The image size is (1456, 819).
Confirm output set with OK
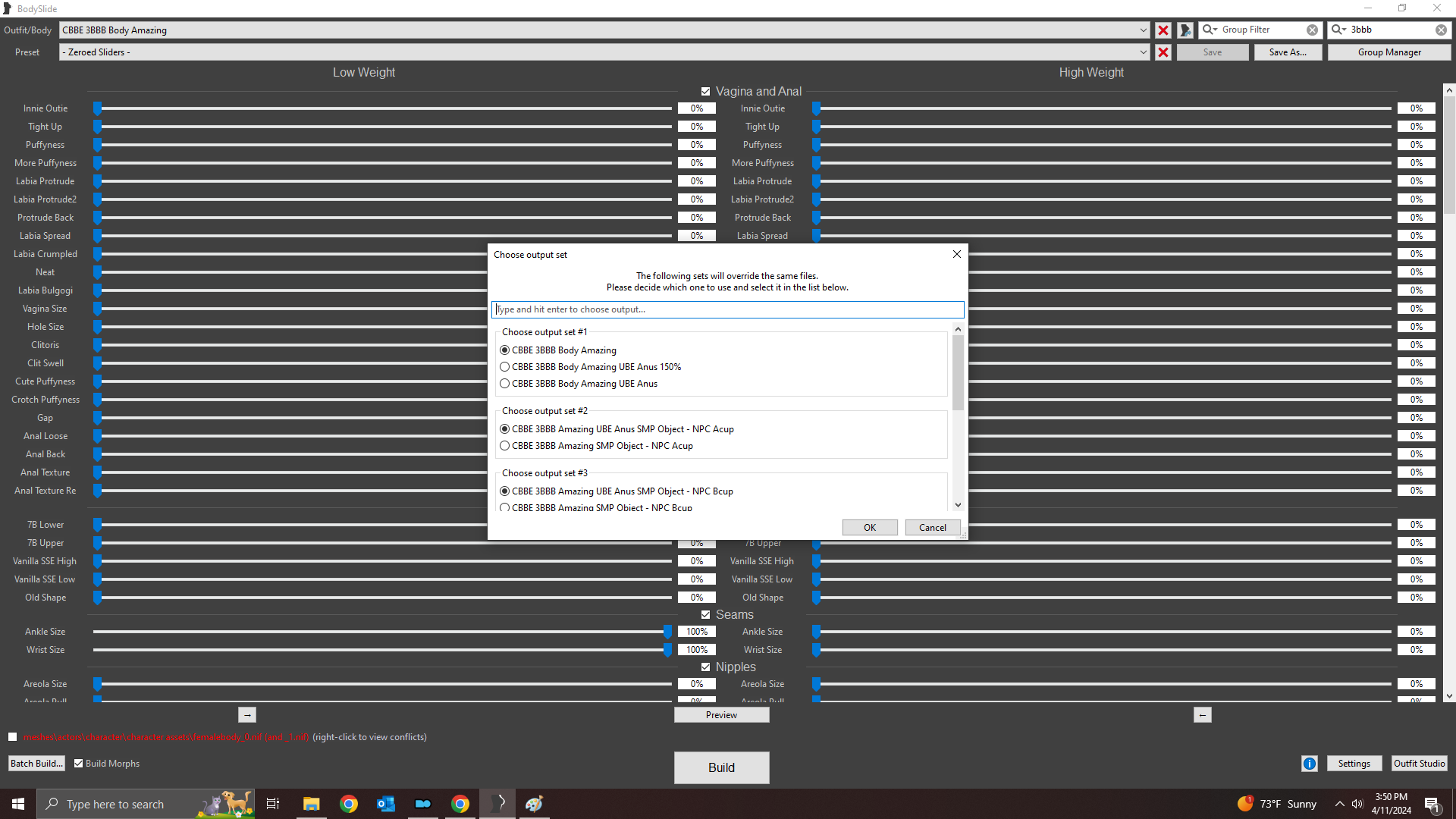[x=870, y=528]
